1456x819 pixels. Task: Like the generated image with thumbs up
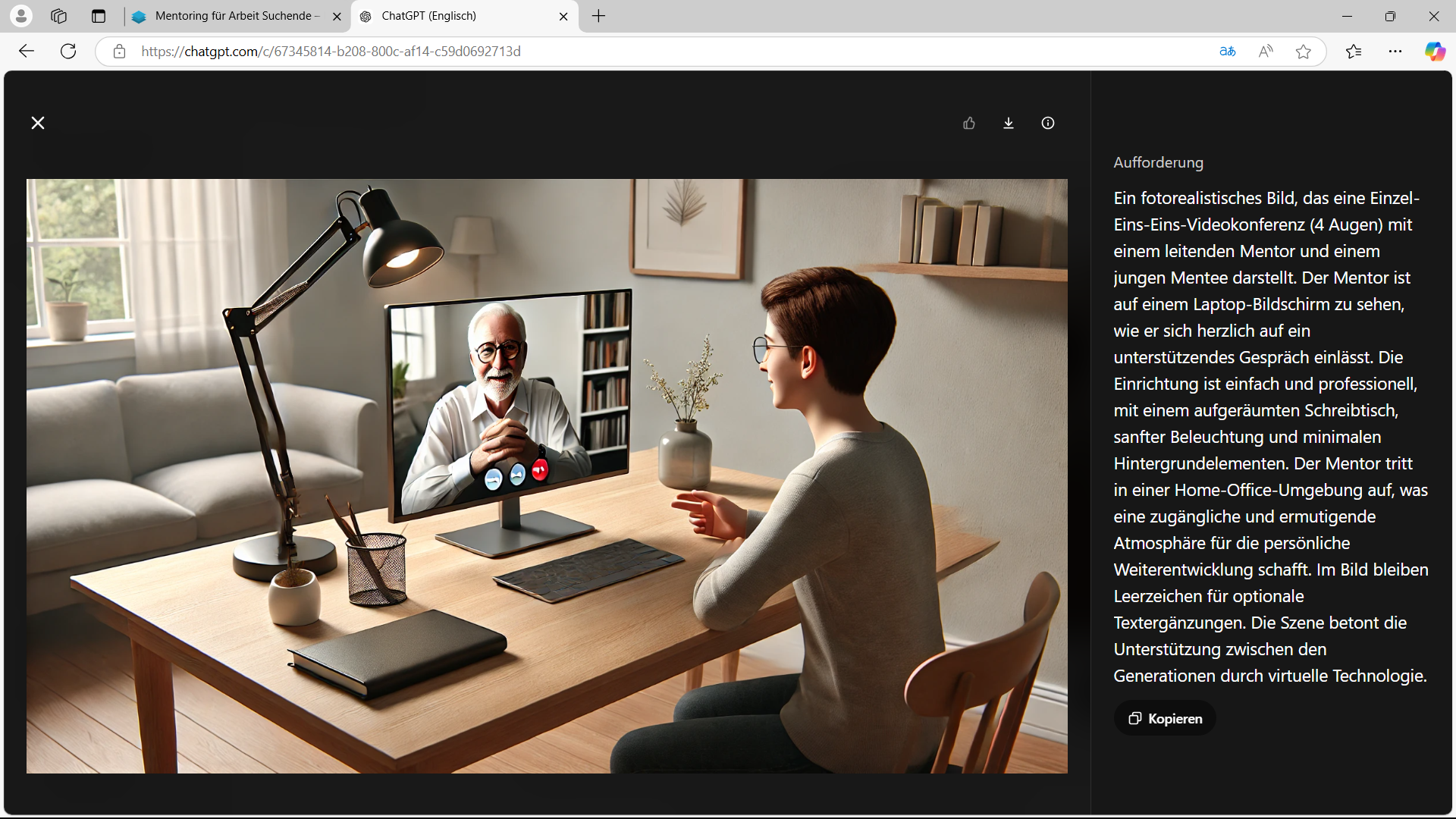pos(969,123)
